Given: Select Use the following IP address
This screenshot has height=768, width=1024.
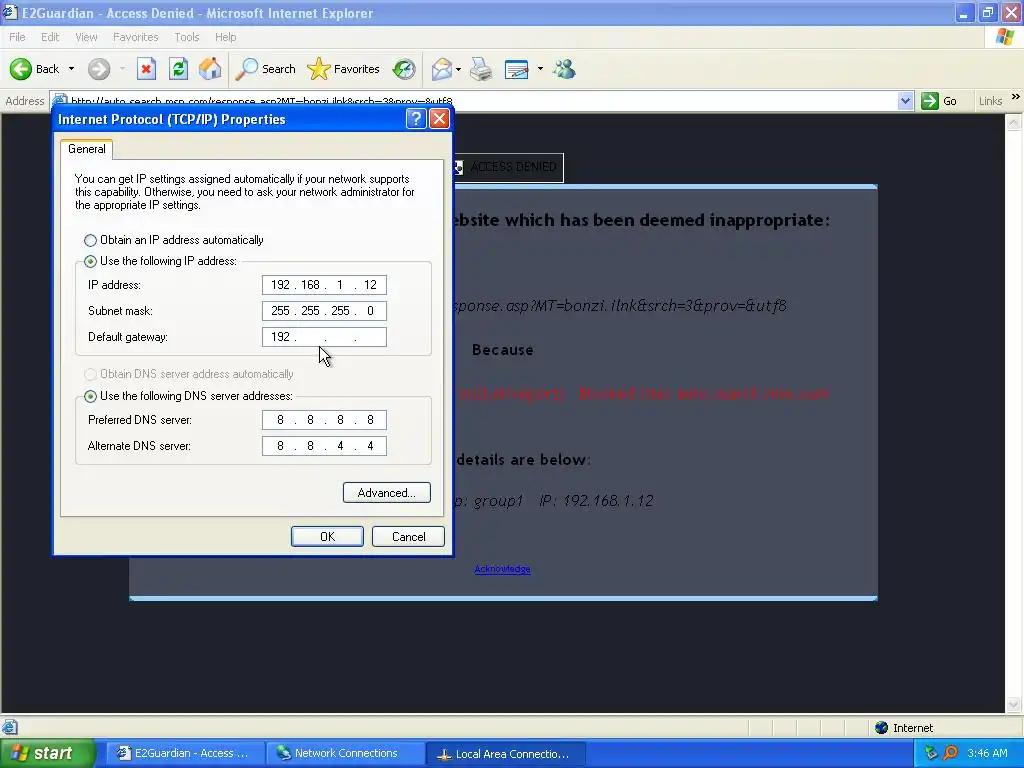Looking at the screenshot, I should coord(90,261).
